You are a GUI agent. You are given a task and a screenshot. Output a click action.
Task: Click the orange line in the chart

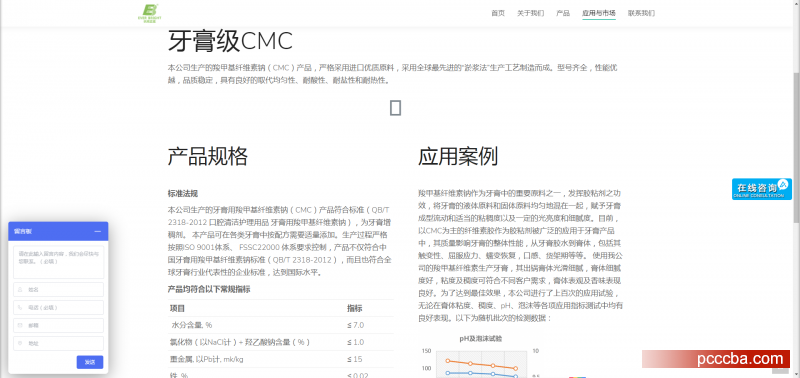coord(482,364)
